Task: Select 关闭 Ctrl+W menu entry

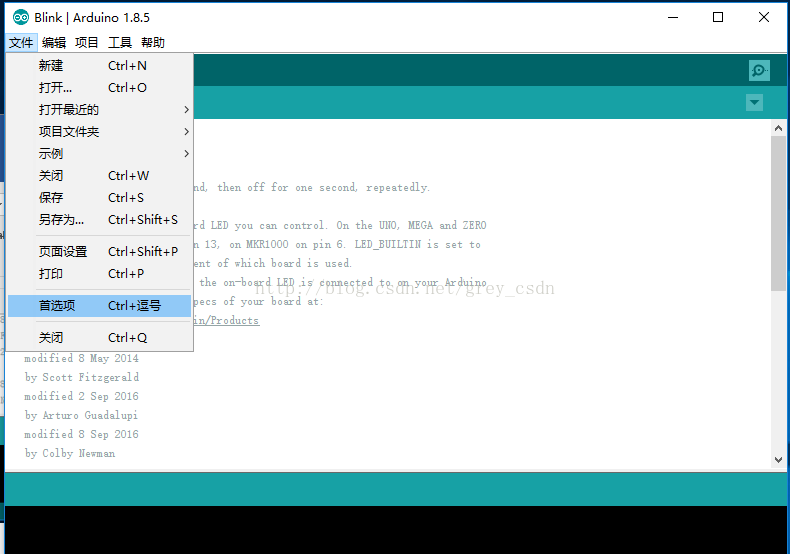Action: (99, 176)
